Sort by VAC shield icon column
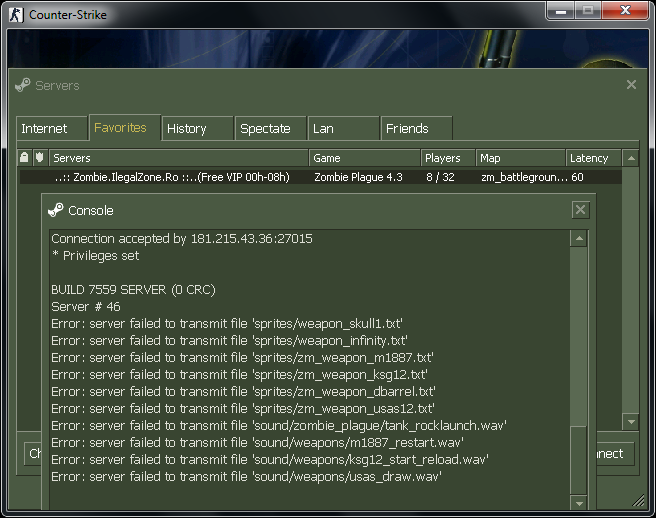The height and width of the screenshot is (518, 656). pyautogui.click(x=40, y=158)
